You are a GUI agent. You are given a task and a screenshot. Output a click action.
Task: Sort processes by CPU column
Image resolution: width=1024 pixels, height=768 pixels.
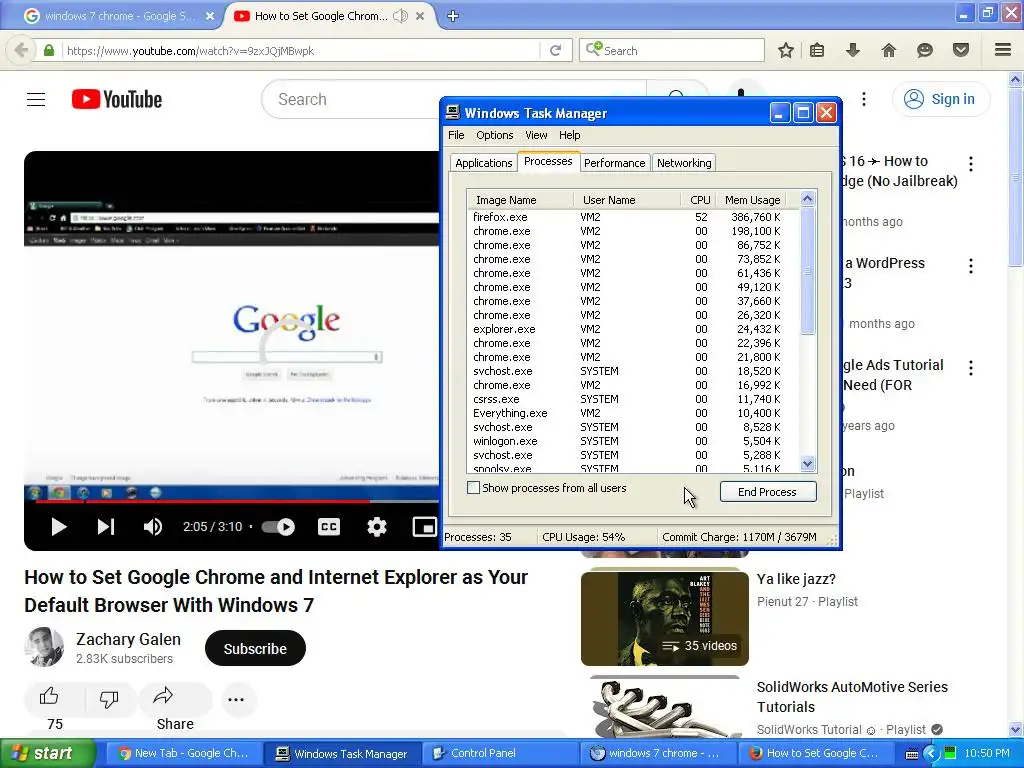(697, 200)
